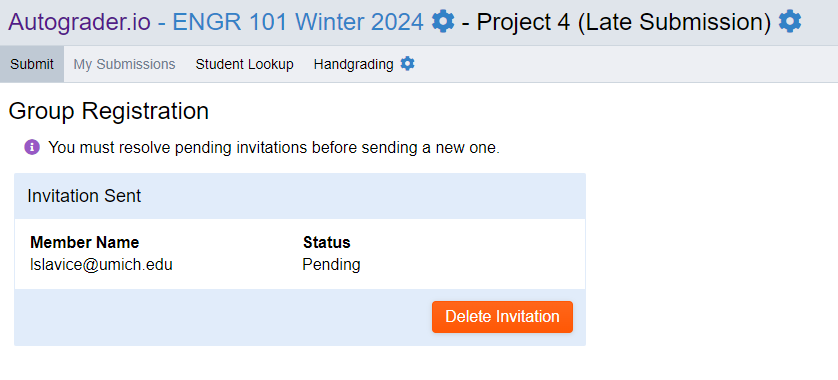
Task: Open the Handgrading tab label
Action: point(353,64)
